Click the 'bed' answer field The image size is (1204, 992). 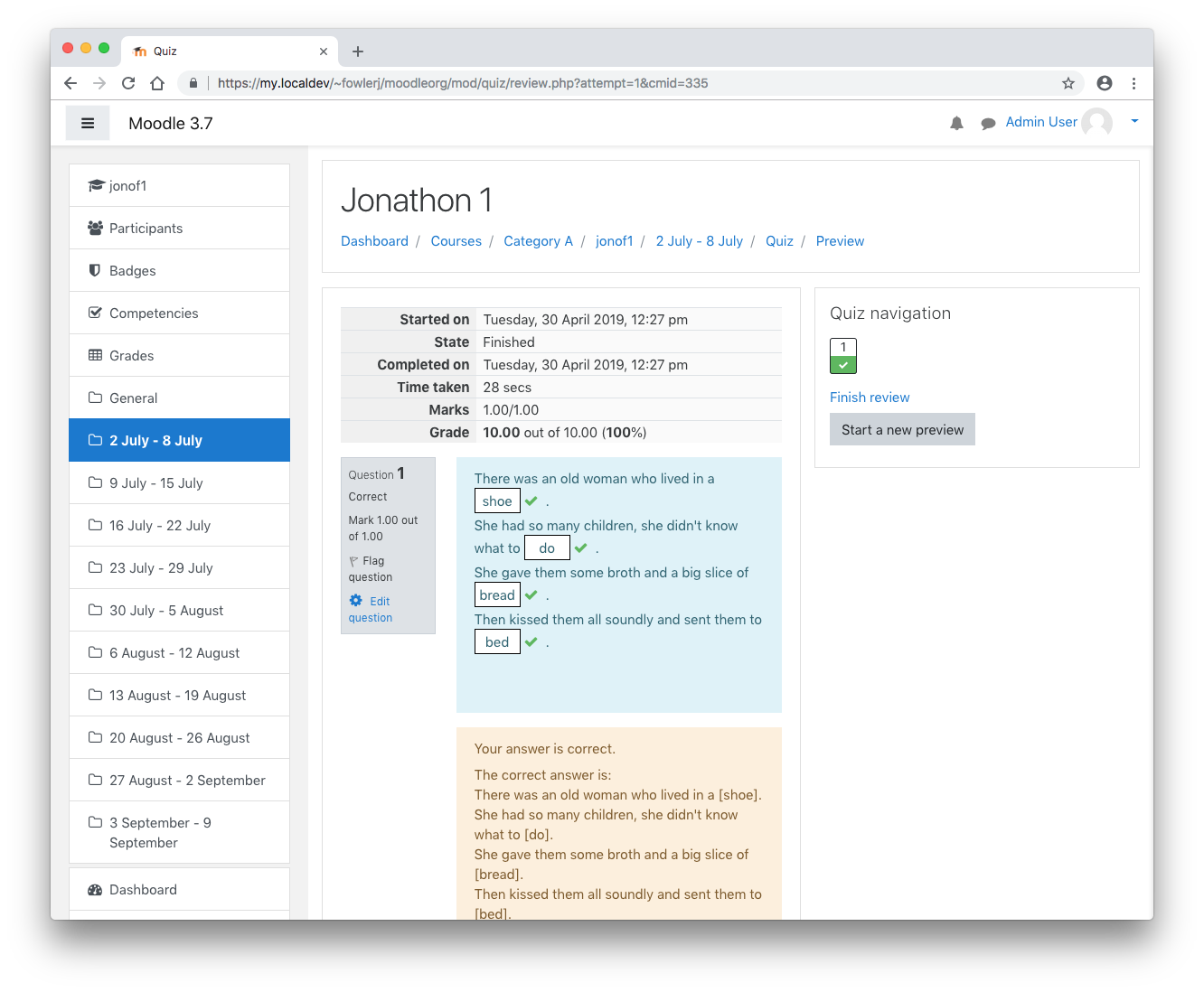coord(497,642)
